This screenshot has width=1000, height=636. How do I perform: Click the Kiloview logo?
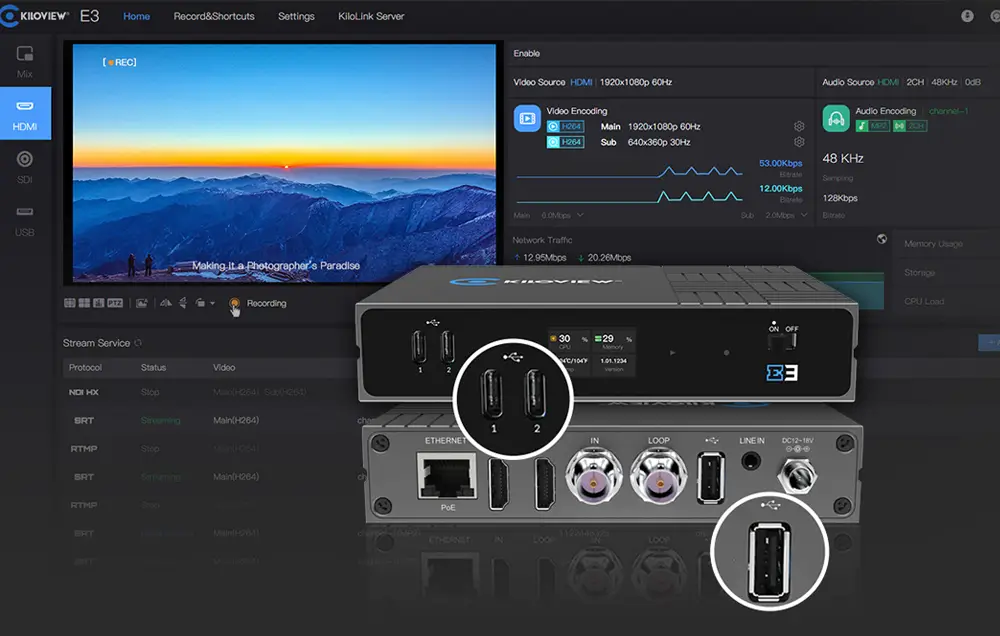34,16
